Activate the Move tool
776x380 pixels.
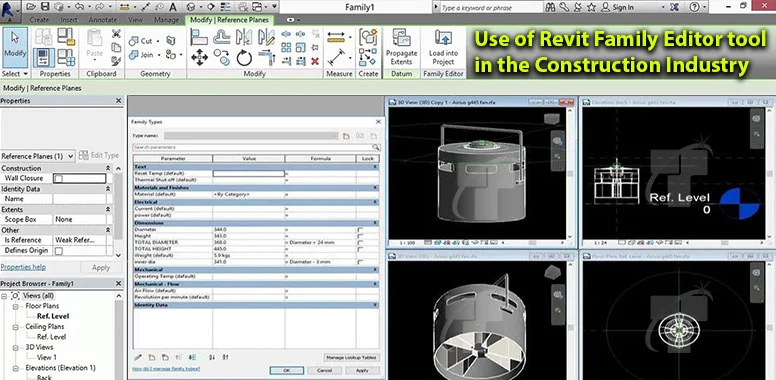coord(199,57)
